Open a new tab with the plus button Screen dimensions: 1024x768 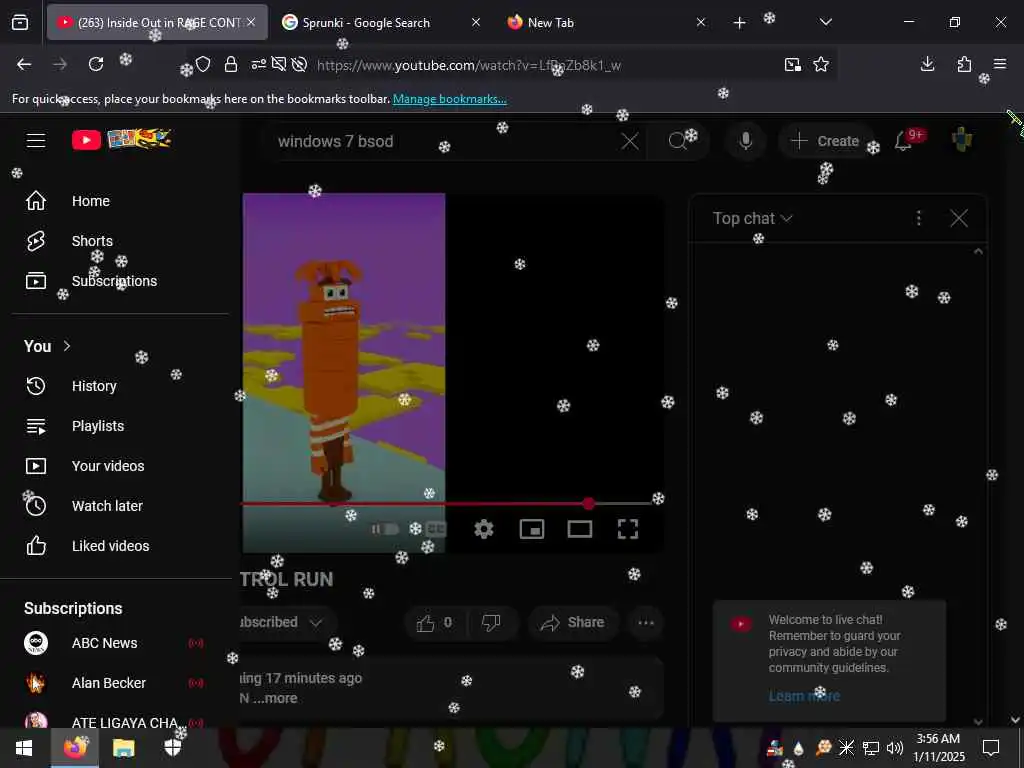pyautogui.click(x=739, y=23)
